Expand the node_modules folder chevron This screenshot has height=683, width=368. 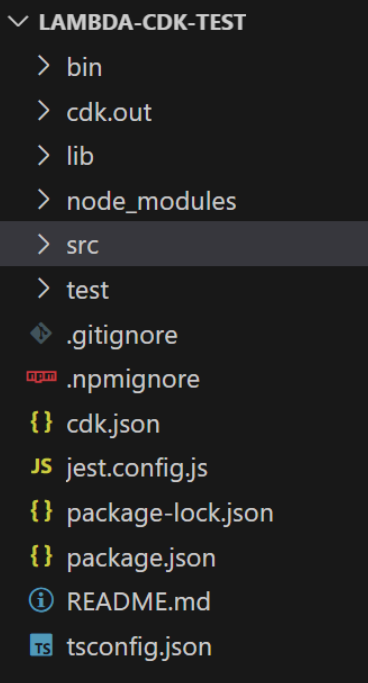(44, 200)
